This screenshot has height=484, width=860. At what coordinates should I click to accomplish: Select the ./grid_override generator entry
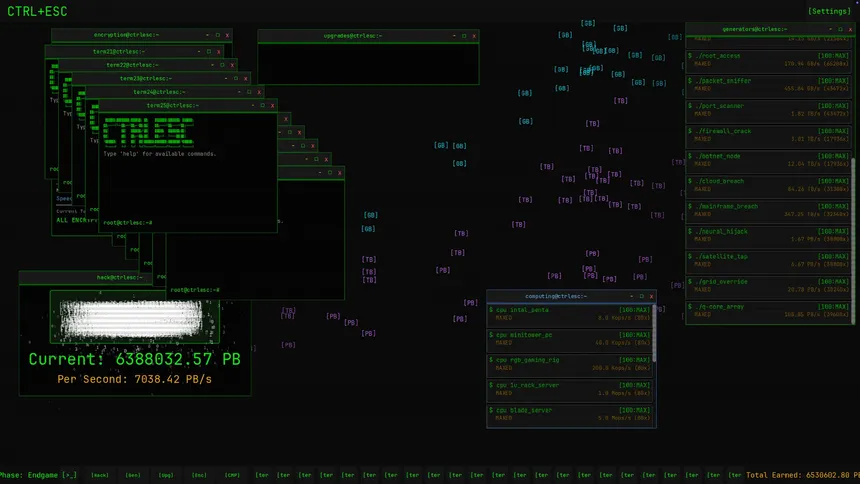768,285
